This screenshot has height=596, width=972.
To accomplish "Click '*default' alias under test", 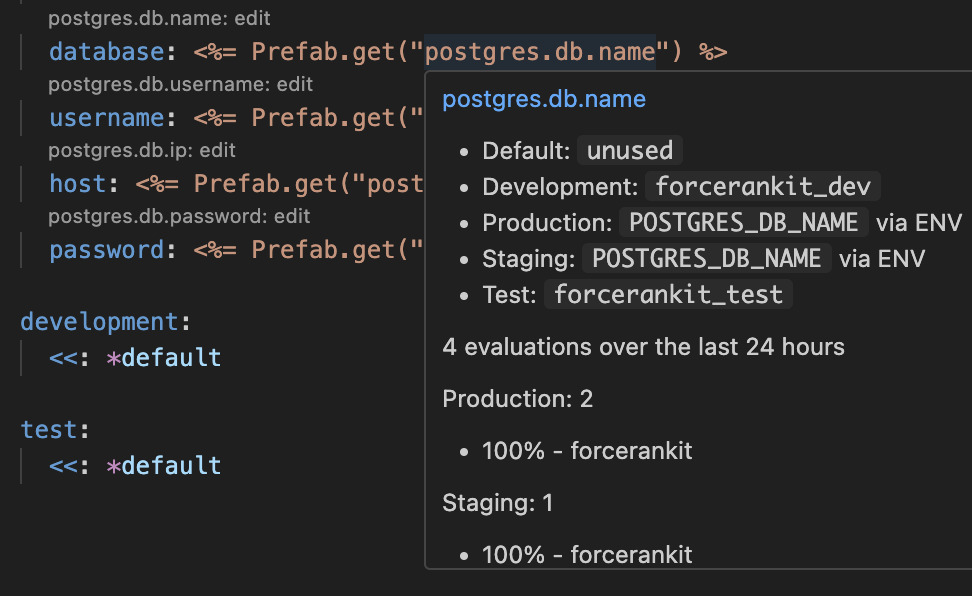I will [x=164, y=466].
